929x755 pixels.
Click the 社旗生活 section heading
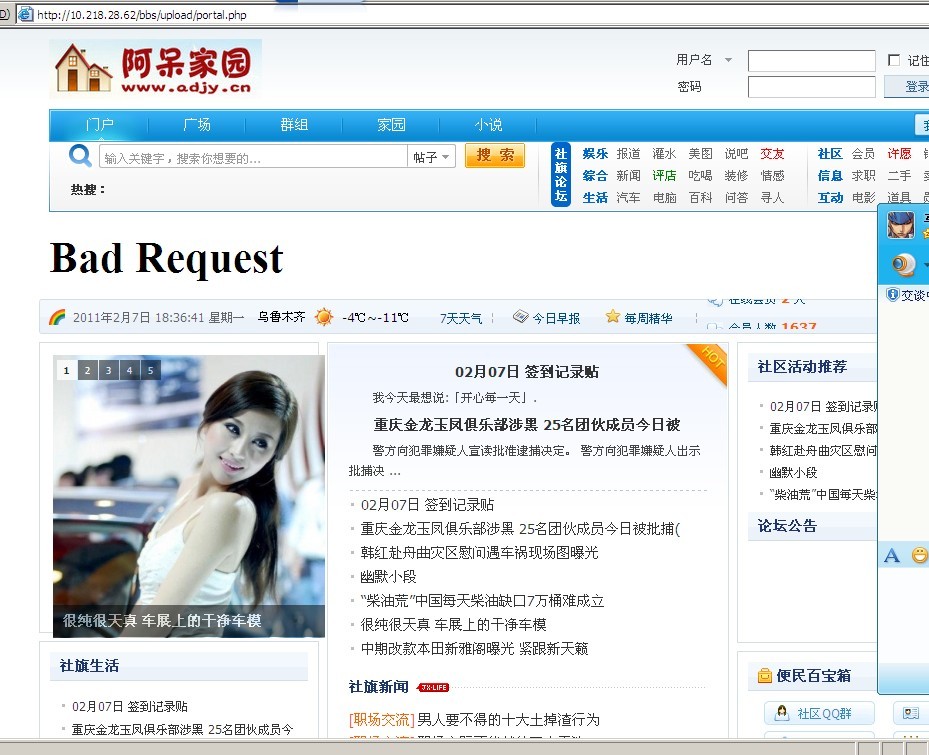pyautogui.click(x=89, y=666)
